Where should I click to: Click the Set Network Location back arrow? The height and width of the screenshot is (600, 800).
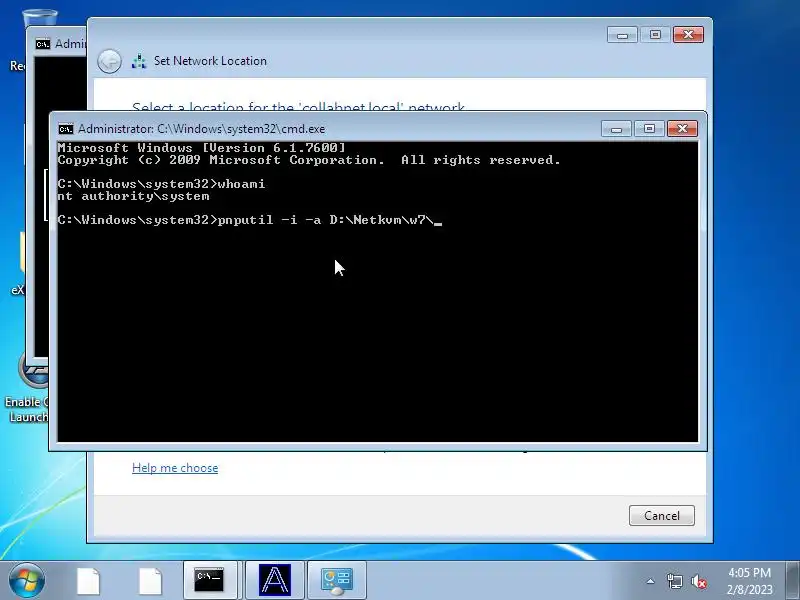[x=109, y=62]
